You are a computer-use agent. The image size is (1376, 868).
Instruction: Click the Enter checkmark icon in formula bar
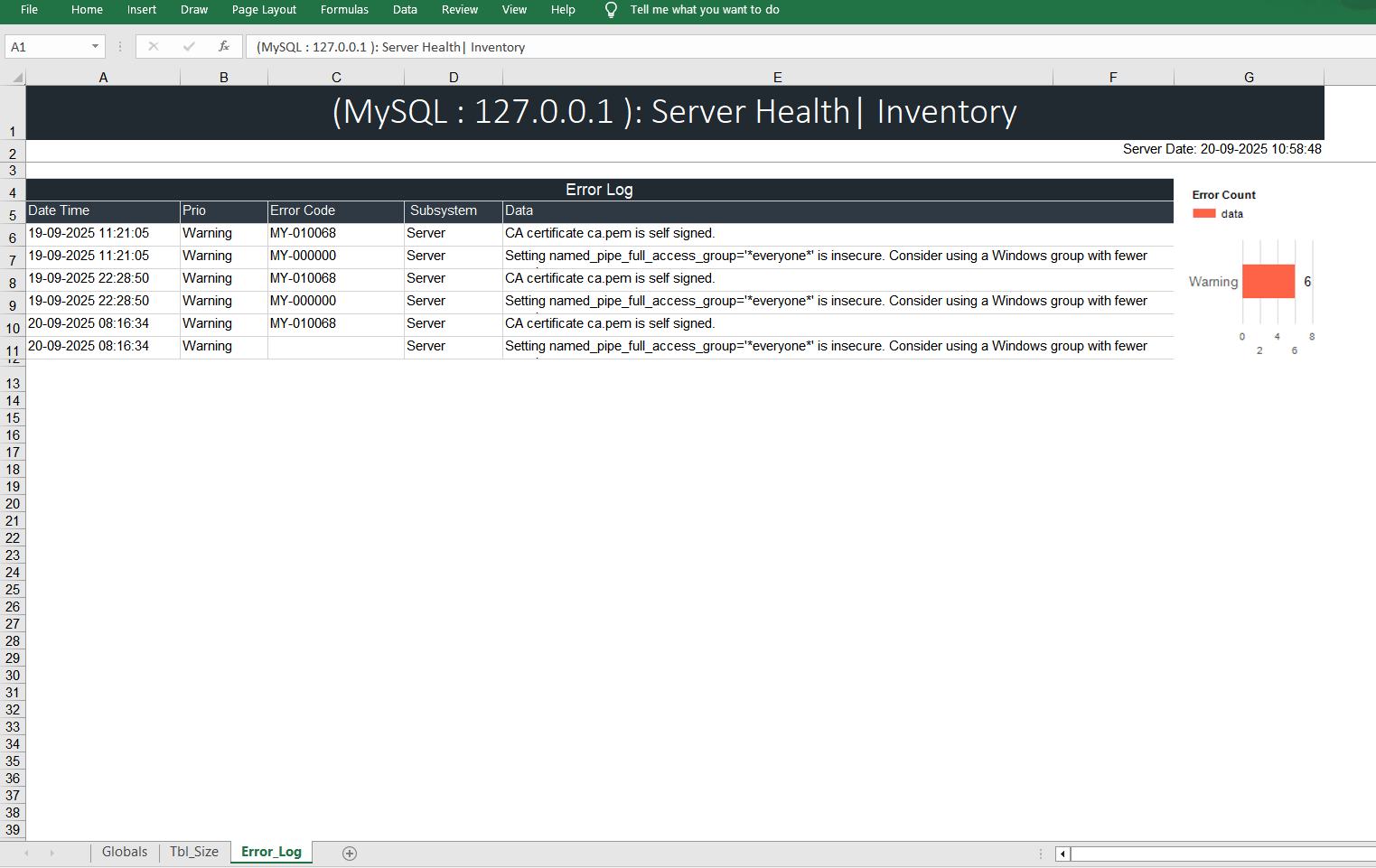[x=189, y=47]
